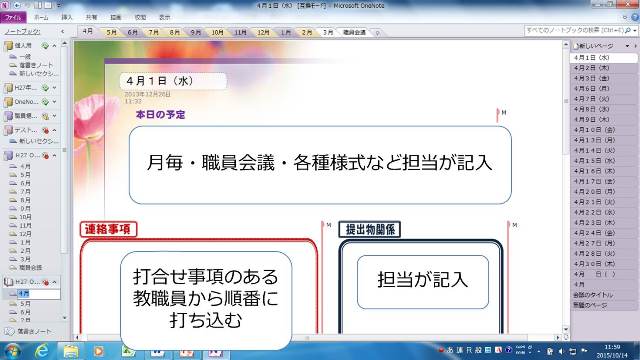
Task: Select the 6月 section in notebook tree
Action: [25, 183]
